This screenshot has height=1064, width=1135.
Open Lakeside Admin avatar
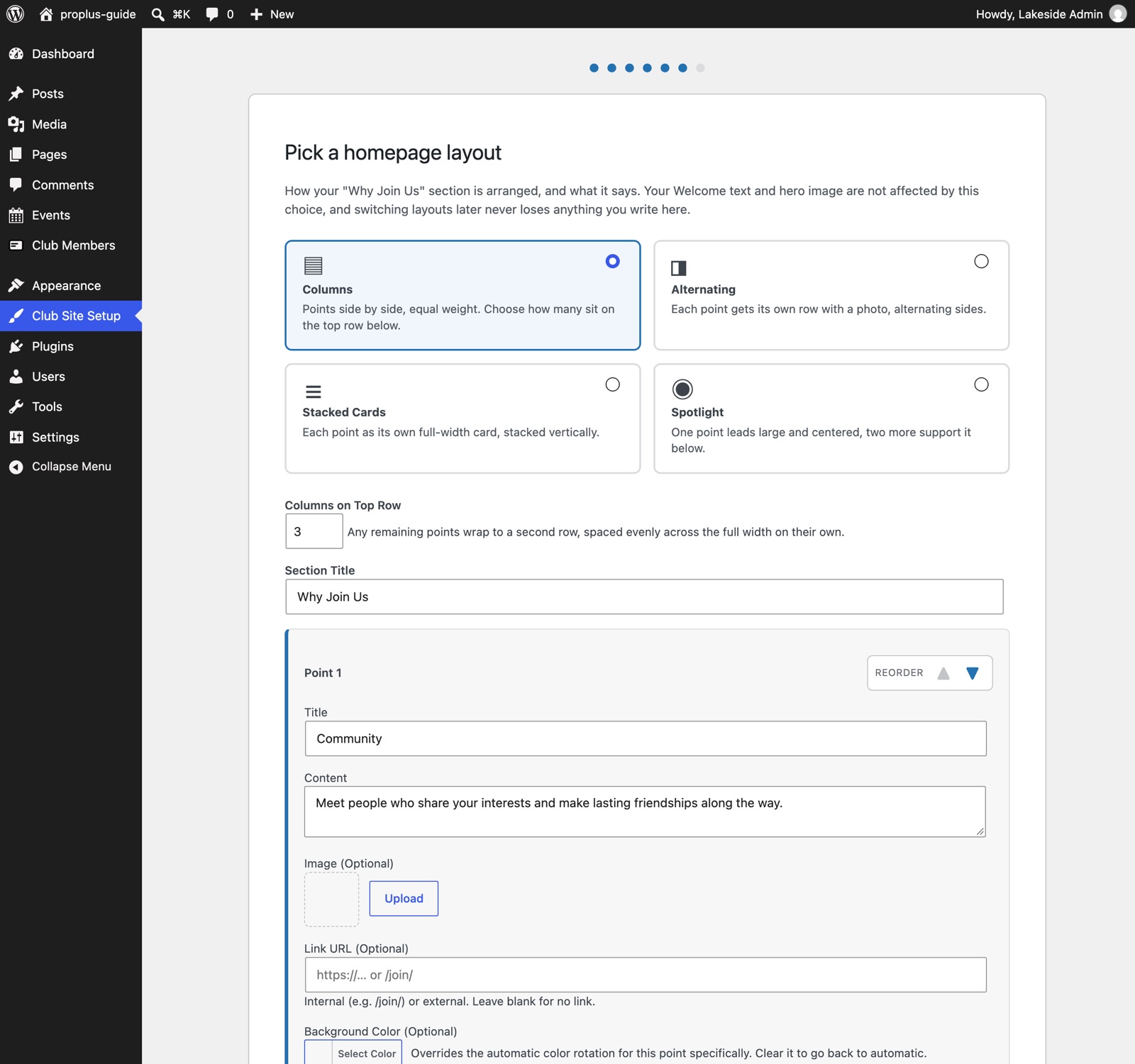click(1118, 14)
